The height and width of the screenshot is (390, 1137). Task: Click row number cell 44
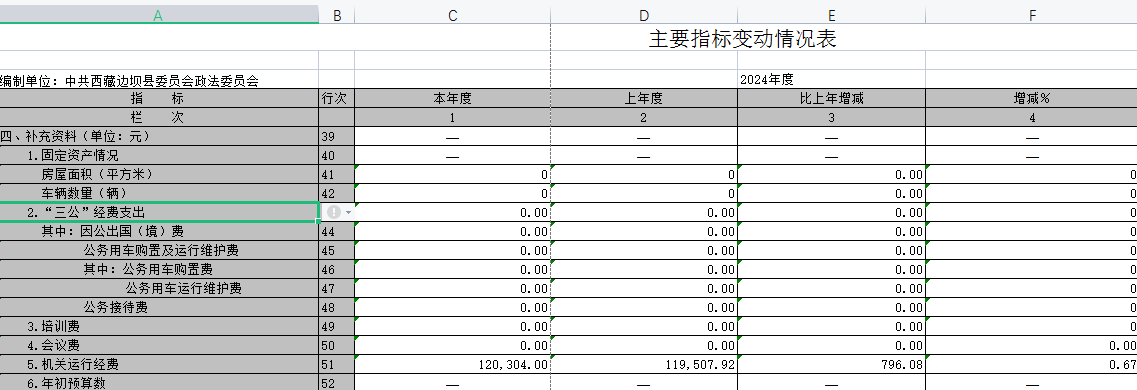coord(336,231)
